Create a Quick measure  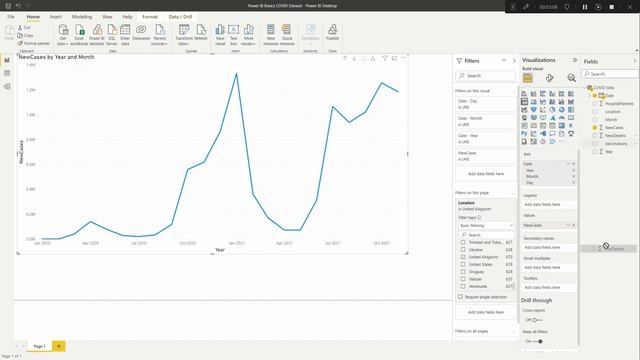pos(287,35)
